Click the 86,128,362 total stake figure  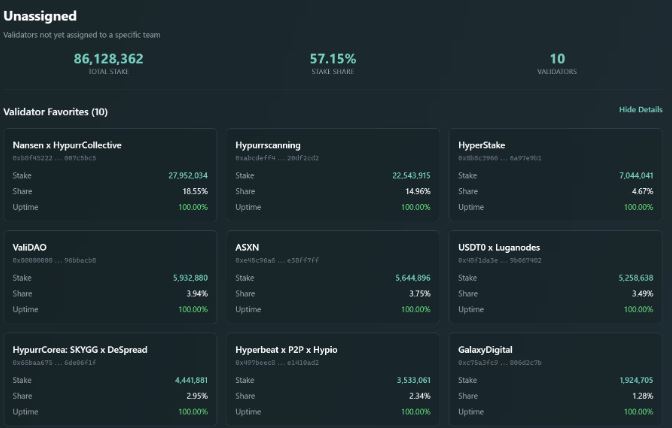[108, 59]
